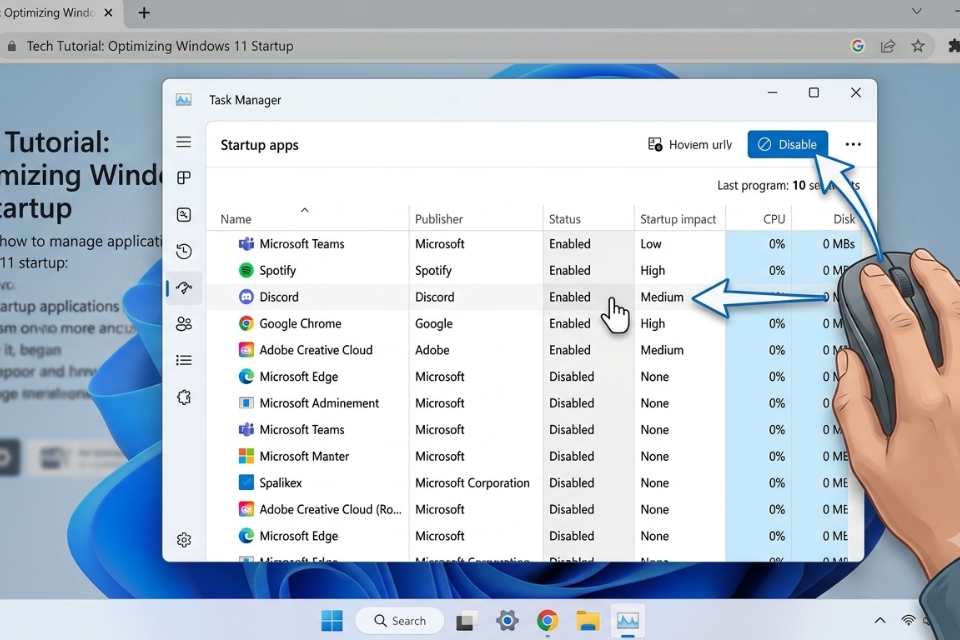Image resolution: width=960 pixels, height=640 pixels.
Task: Go to the Processes page icon in sidebar
Action: click(x=184, y=178)
